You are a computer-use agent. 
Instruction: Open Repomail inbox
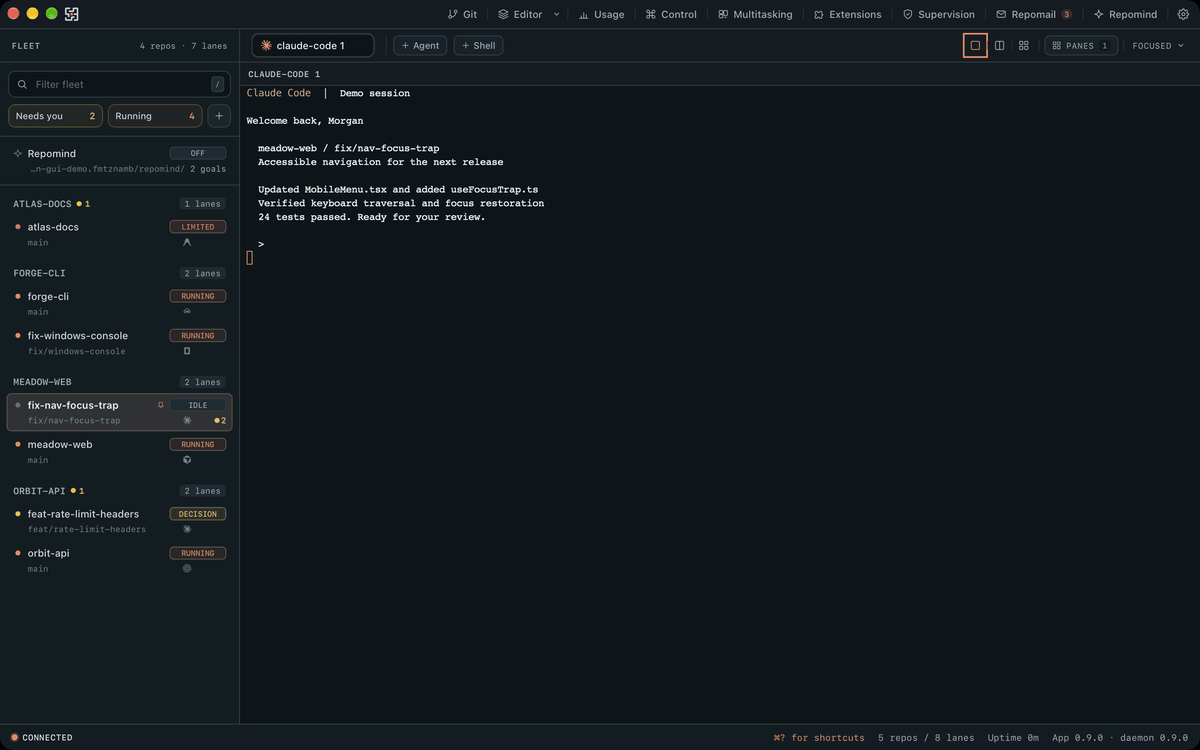click(1034, 14)
